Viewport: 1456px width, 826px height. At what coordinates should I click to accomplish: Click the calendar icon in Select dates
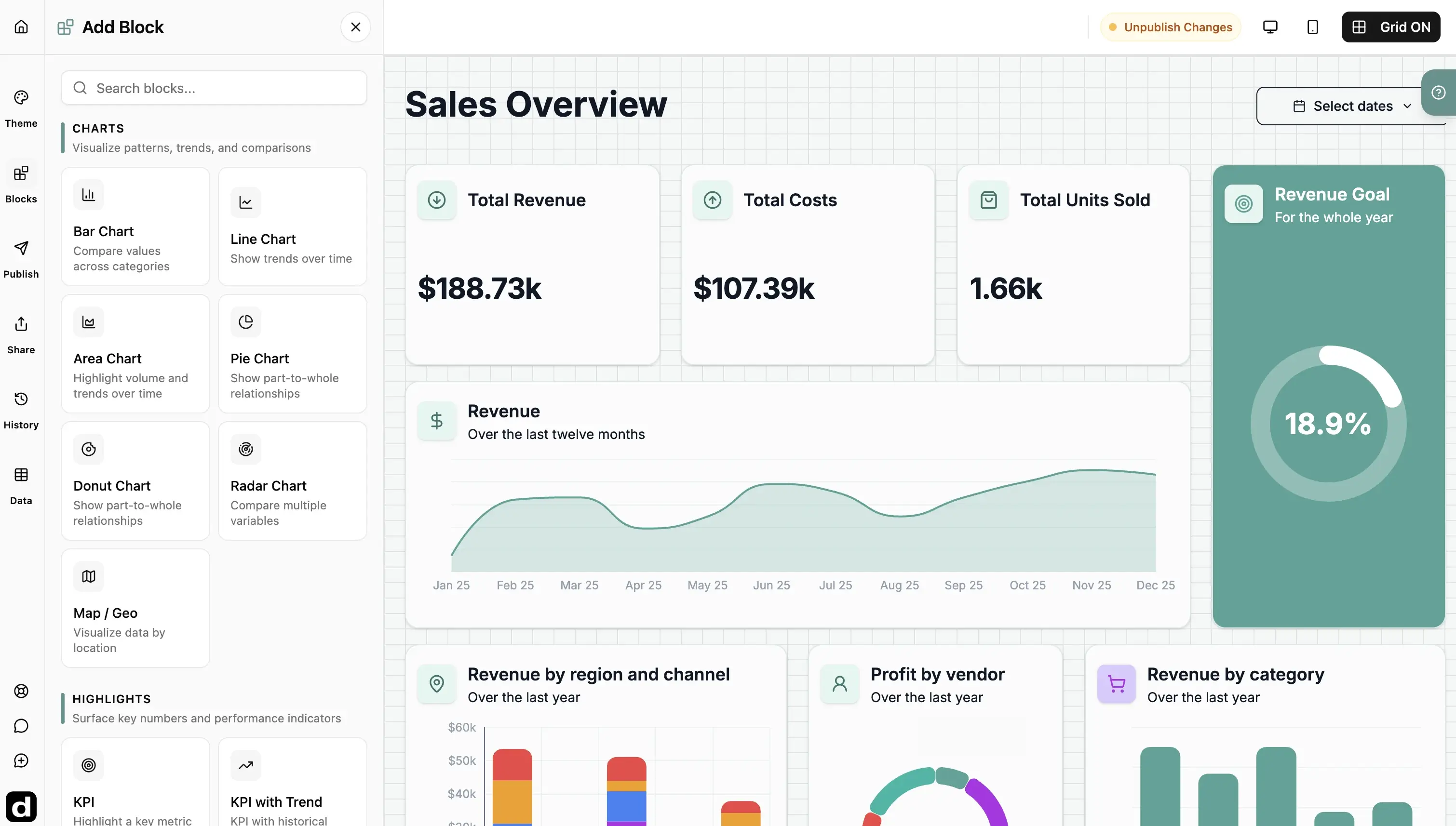(x=1299, y=106)
